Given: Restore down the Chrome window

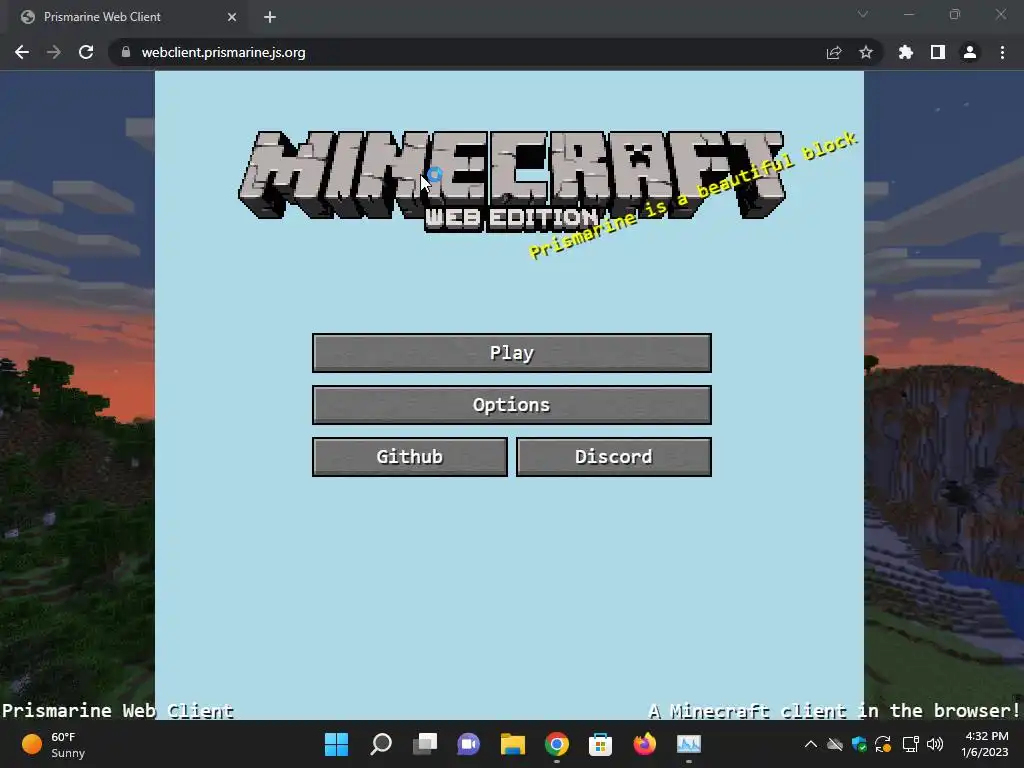Looking at the screenshot, I should point(955,14).
